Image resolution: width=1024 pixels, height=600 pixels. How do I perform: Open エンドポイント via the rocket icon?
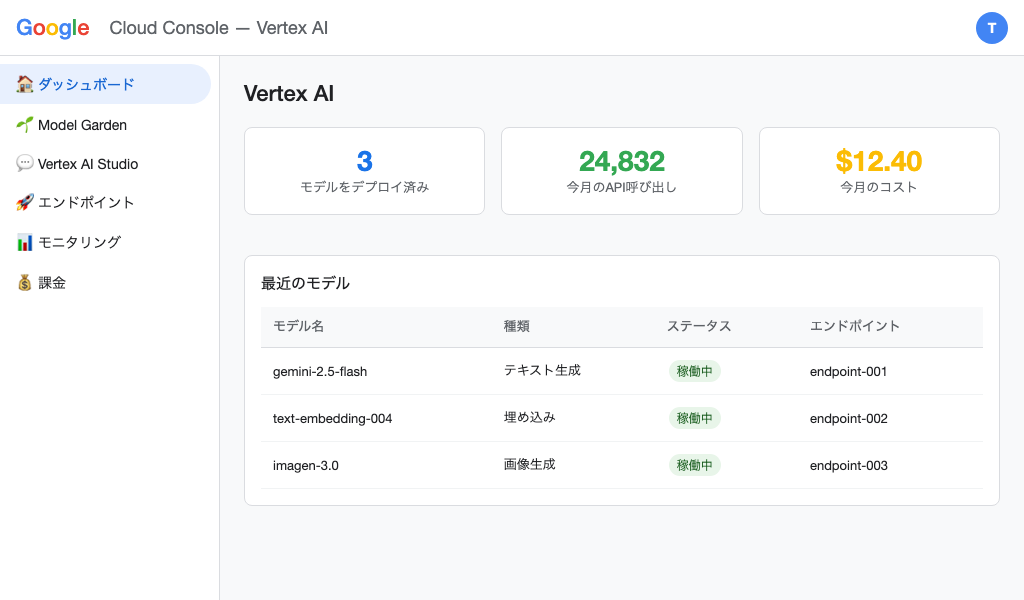click(25, 202)
